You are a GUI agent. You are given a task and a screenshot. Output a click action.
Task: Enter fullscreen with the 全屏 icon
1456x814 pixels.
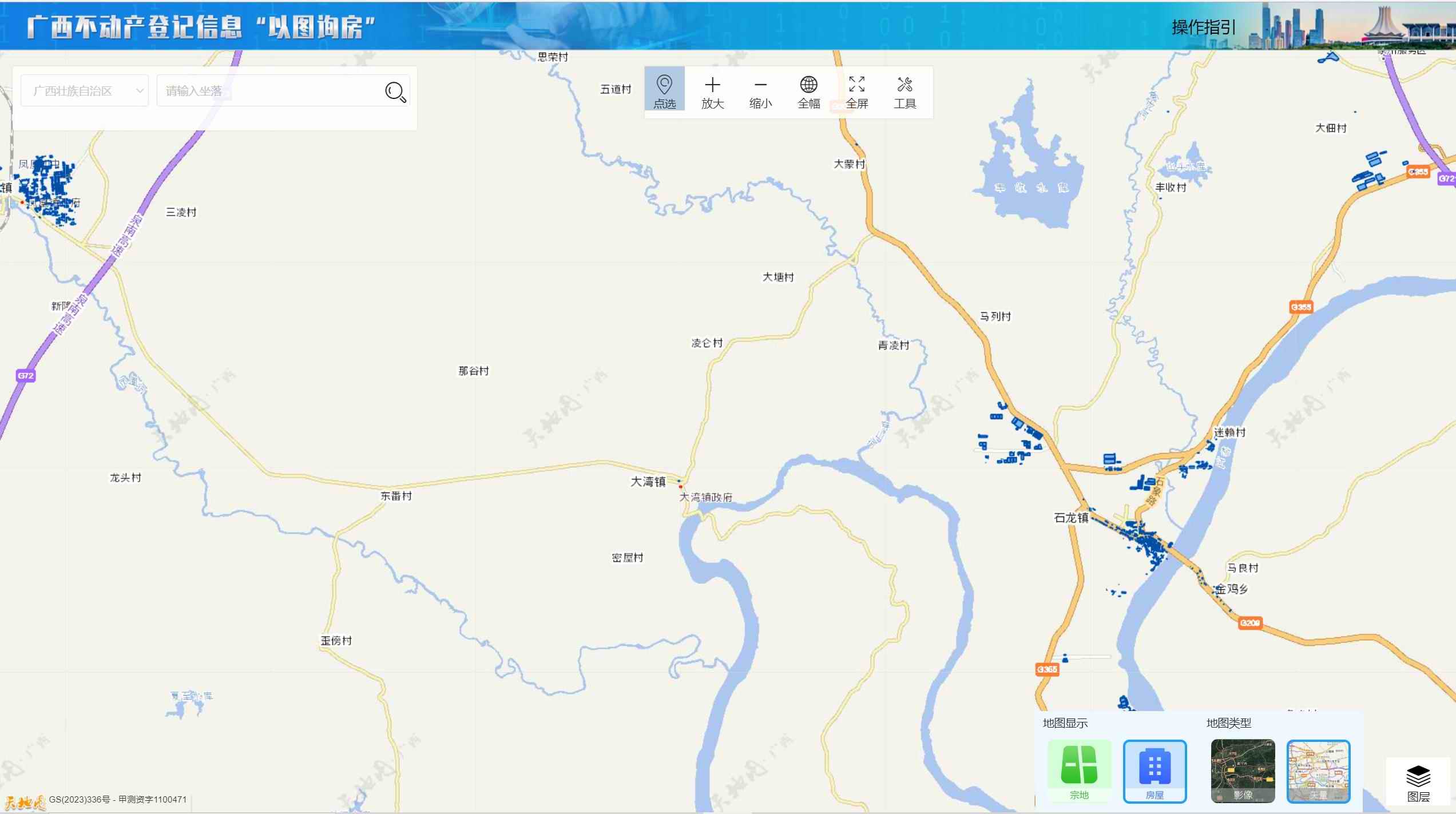856,85
